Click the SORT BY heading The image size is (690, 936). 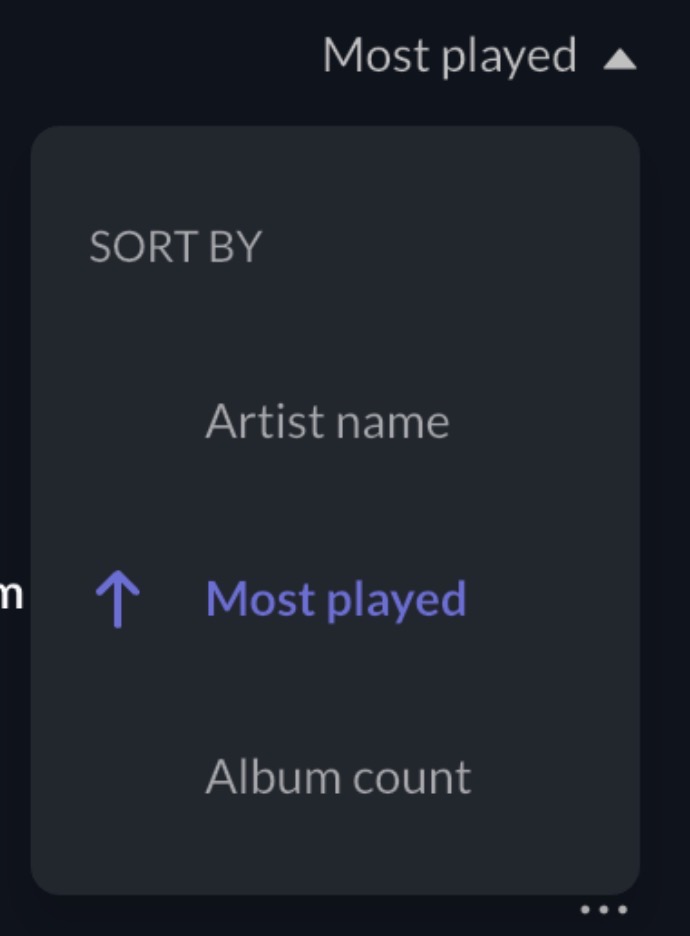[175, 247]
